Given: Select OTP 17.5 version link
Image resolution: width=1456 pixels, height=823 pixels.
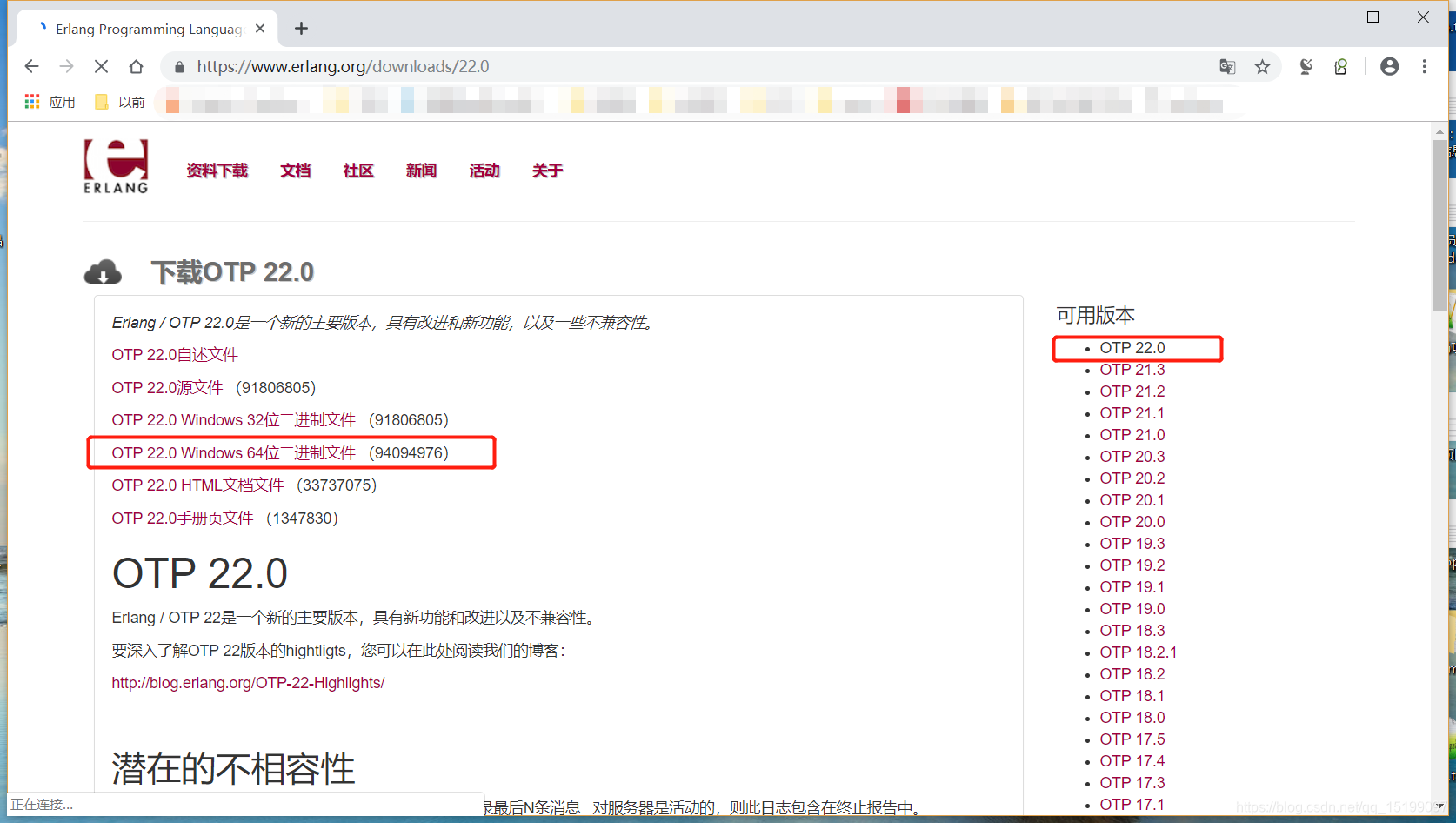Looking at the screenshot, I should (1132, 739).
